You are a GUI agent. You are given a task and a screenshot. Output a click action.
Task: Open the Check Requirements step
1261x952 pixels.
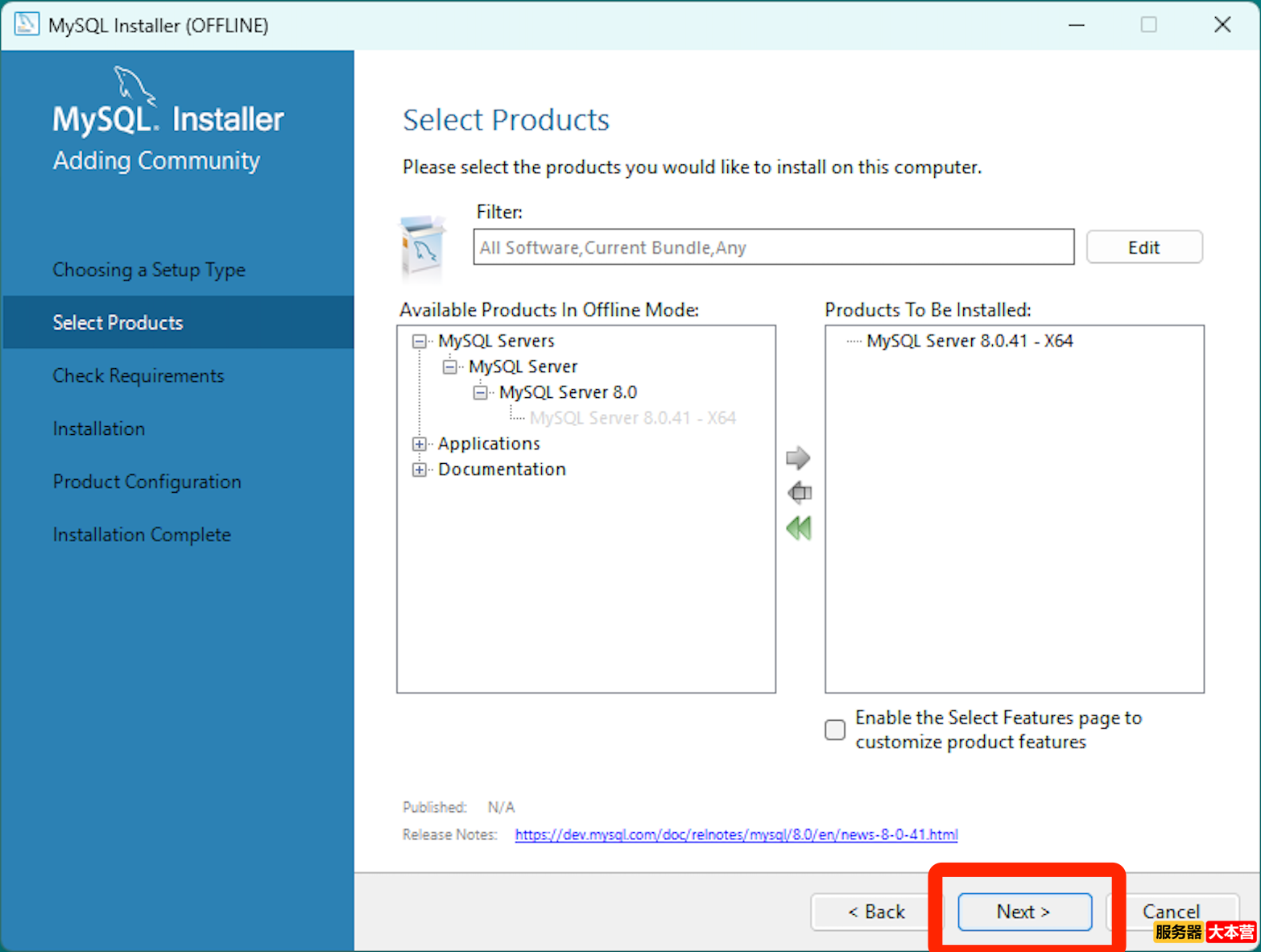pyautogui.click(x=139, y=376)
